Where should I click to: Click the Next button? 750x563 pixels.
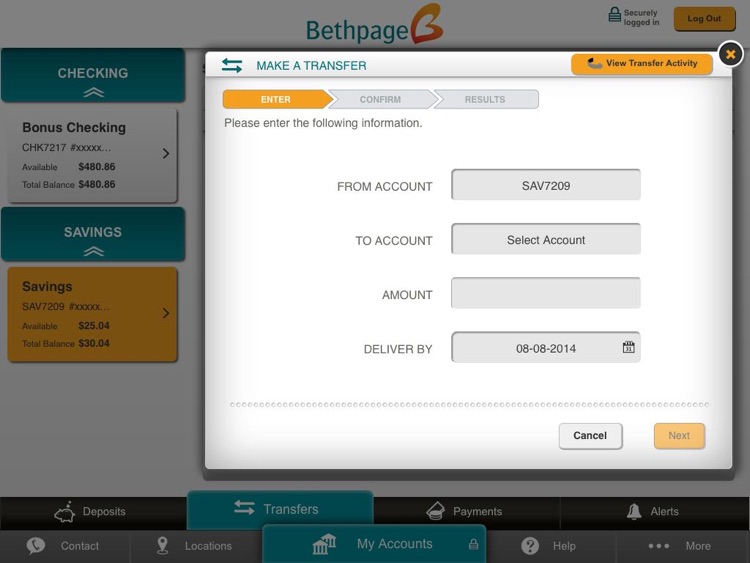679,436
